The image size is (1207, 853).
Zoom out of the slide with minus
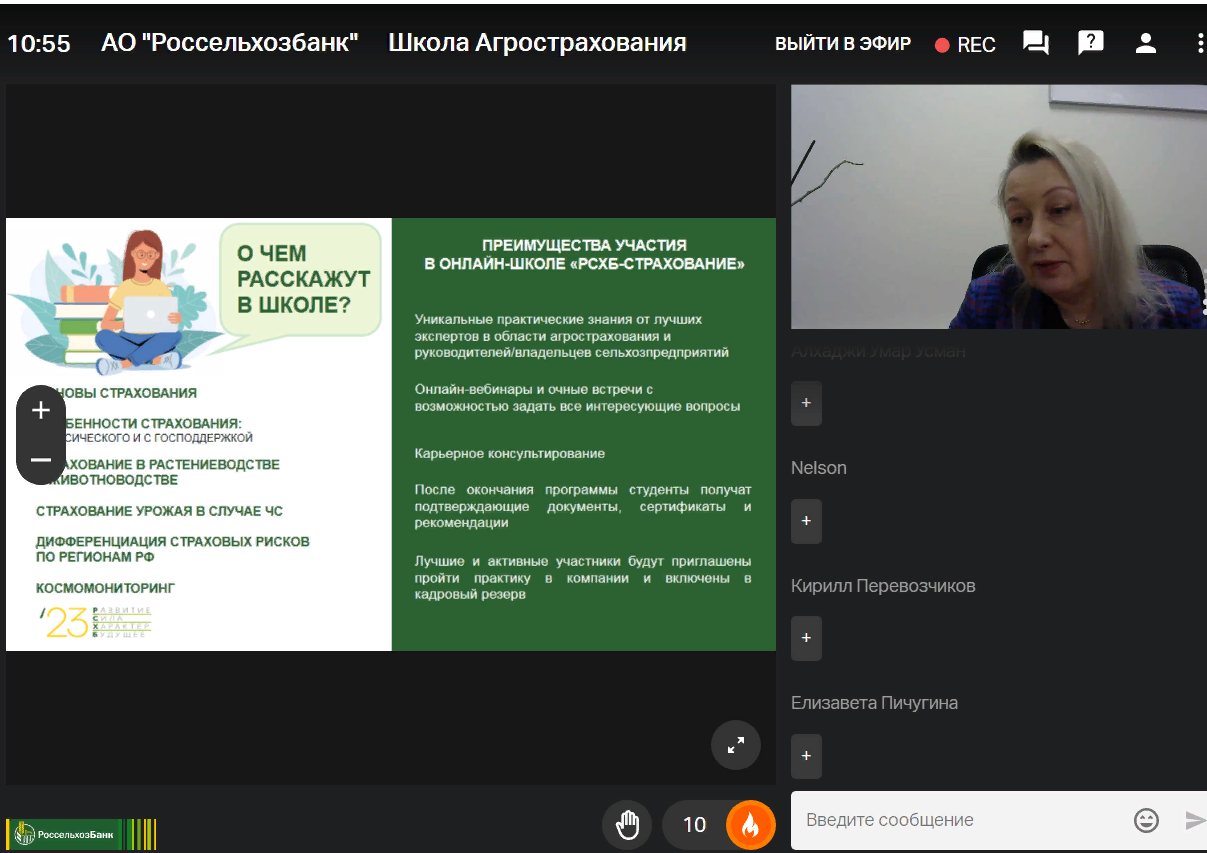(41, 460)
